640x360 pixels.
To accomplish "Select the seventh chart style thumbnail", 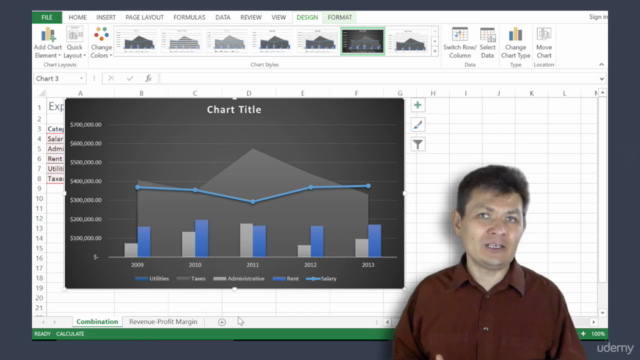I will coord(408,41).
